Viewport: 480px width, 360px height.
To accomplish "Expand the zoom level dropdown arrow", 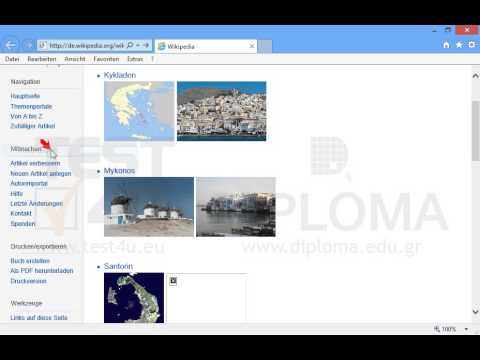I will pos(466,329).
